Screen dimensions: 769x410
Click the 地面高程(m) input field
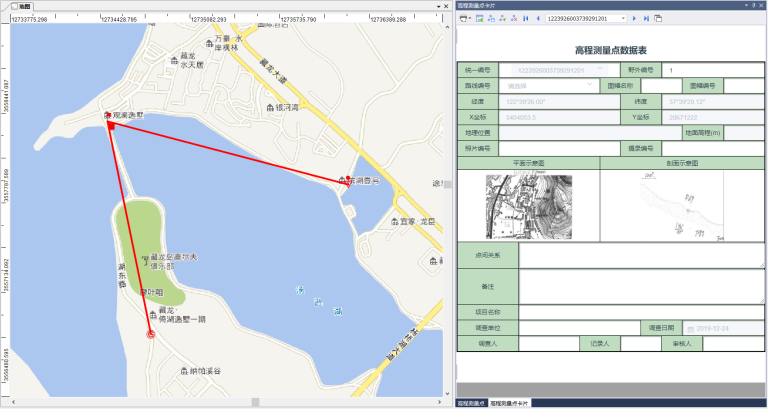pos(743,133)
